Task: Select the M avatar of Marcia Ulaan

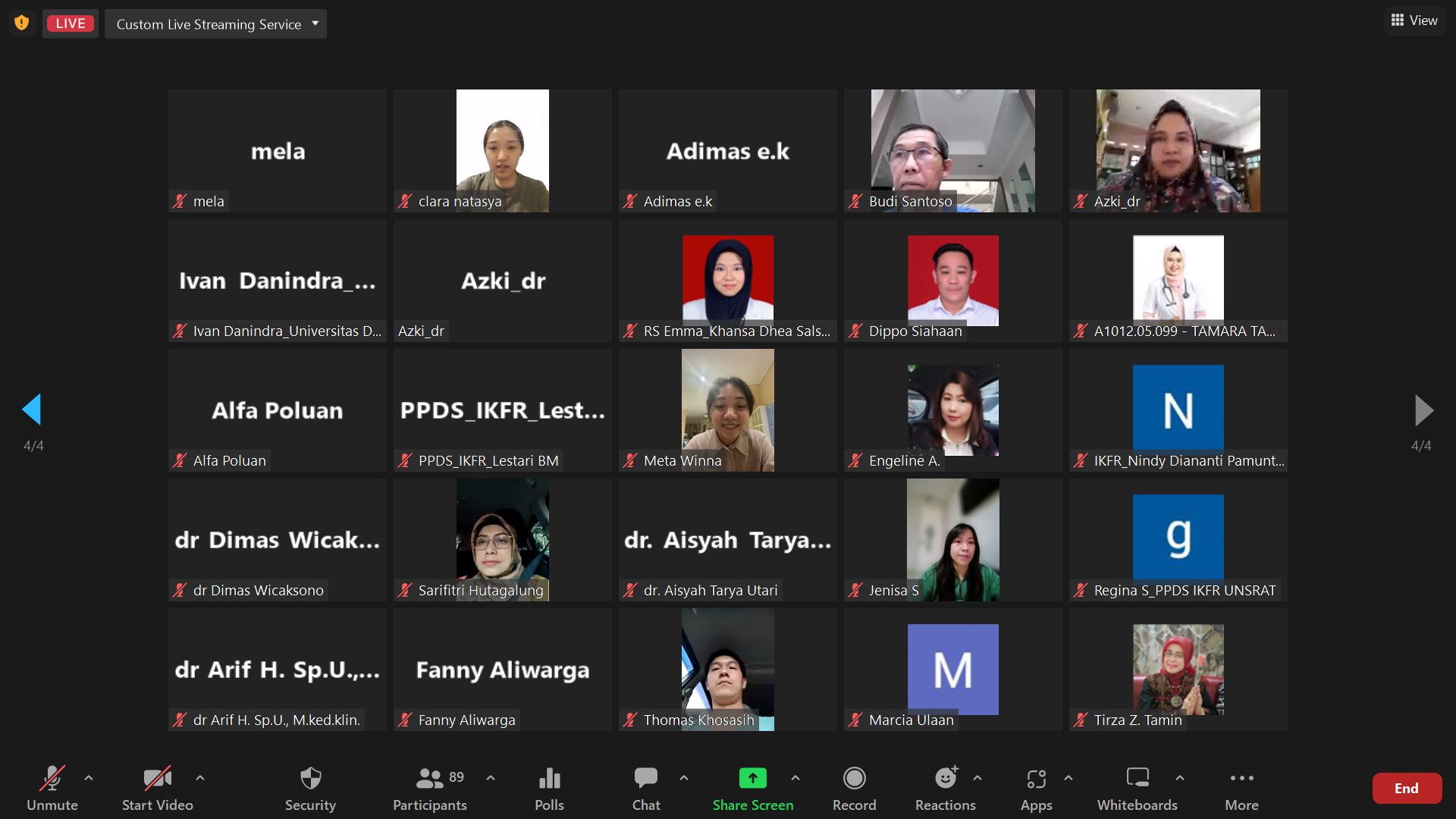Action: coord(953,670)
